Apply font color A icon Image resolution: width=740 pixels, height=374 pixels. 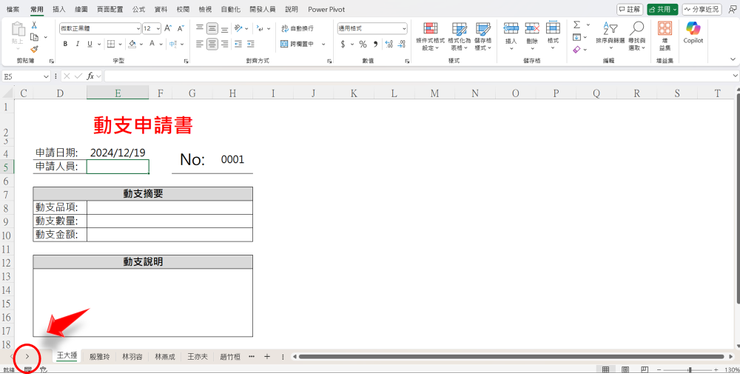[x=152, y=44]
